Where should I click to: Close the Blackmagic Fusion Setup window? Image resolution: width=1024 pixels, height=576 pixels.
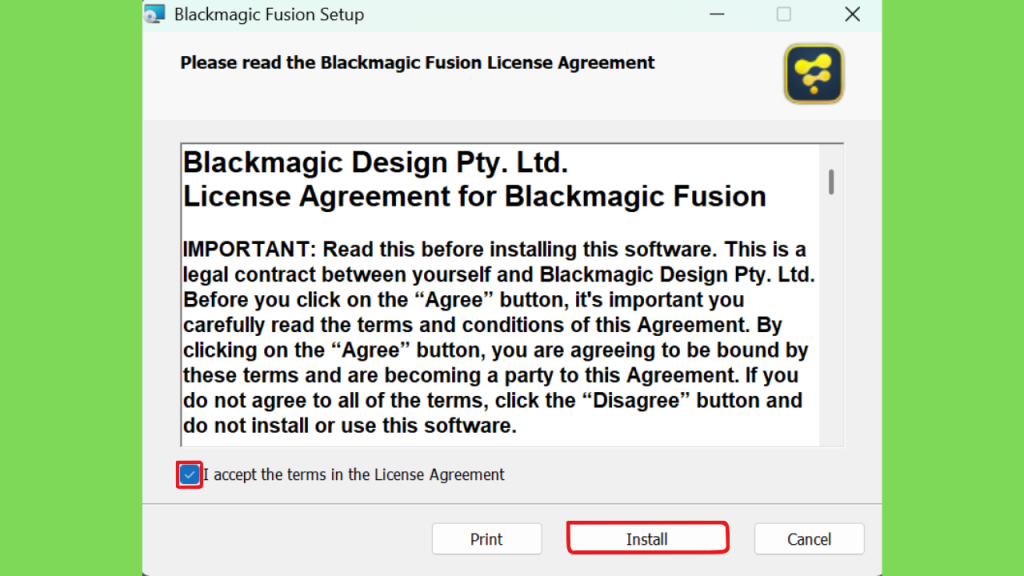tap(852, 14)
